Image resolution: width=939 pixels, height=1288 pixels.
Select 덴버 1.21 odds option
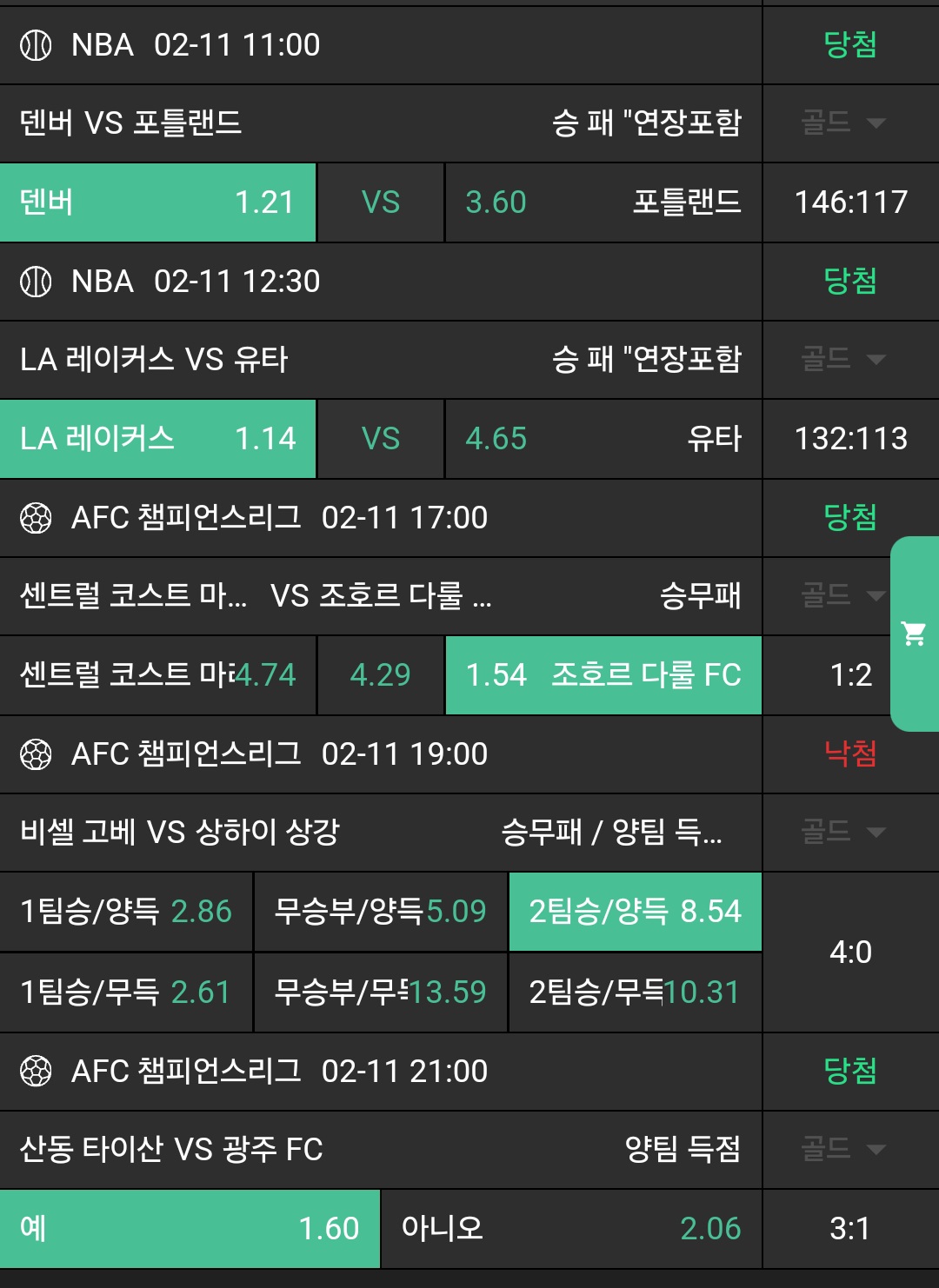click(157, 202)
